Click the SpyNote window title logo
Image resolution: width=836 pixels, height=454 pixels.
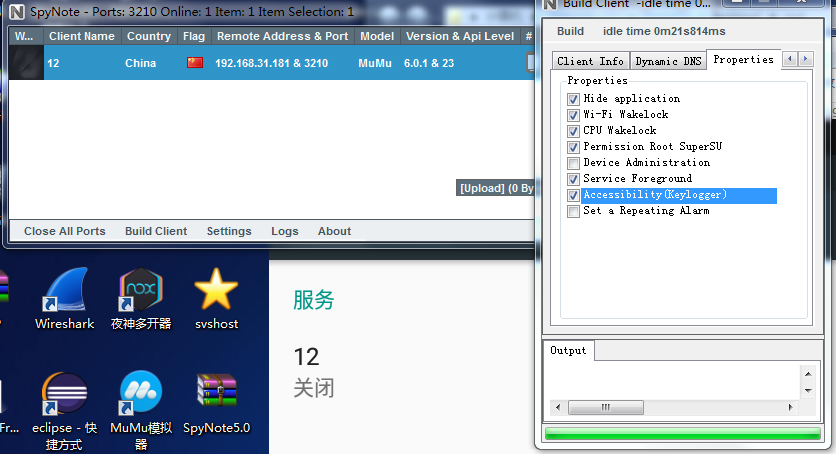pyautogui.click(x=17, y=12)
